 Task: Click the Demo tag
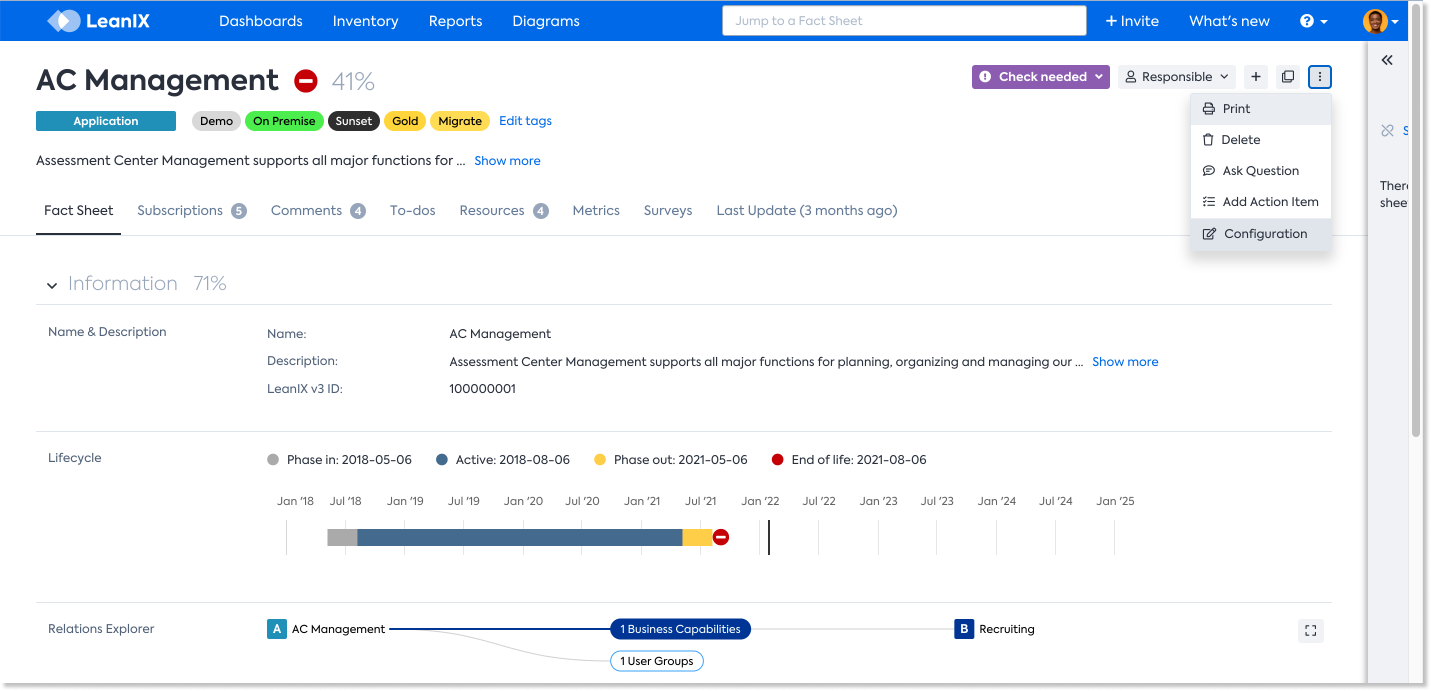216,121
